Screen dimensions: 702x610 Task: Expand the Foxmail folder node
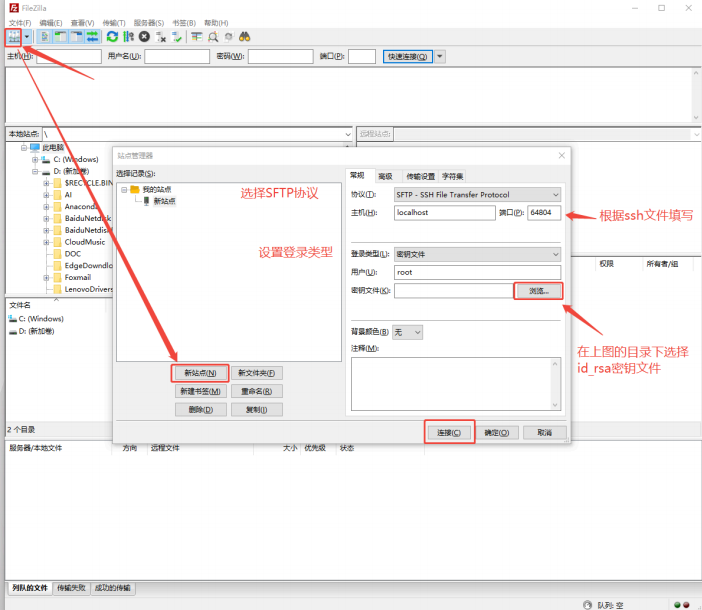click(x=46, y=277)
